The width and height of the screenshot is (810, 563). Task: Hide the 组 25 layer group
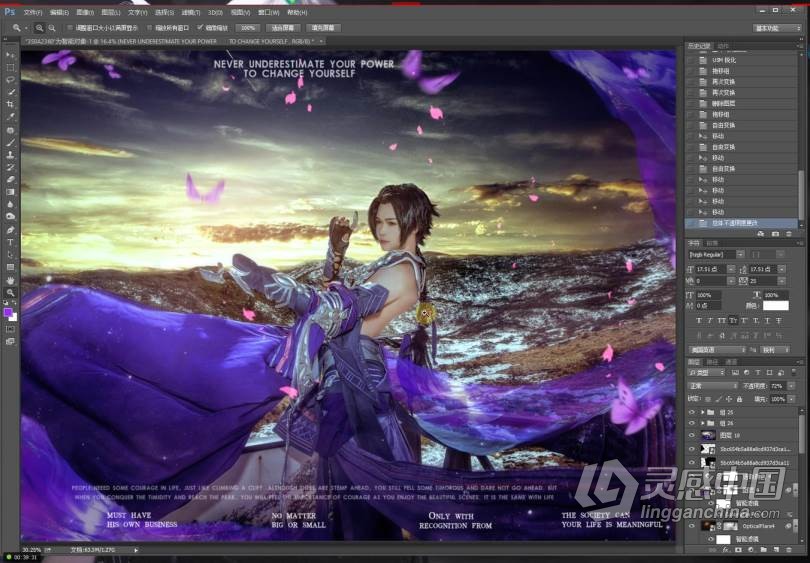click(692, 412)
